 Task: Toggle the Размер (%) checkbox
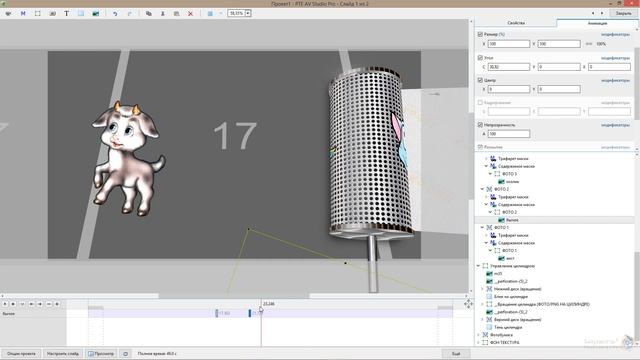pyautogui.click(x=480, y=34)
